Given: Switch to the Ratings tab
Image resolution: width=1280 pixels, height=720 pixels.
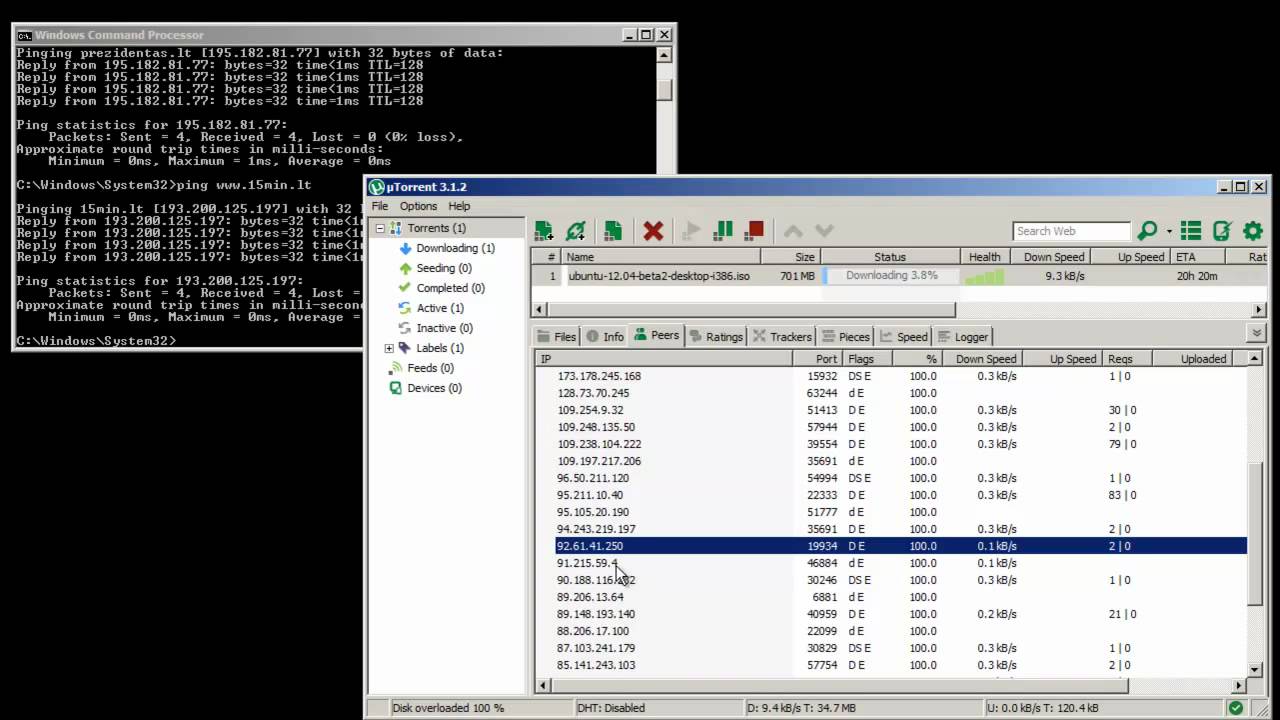Looking at the screenshot, I should tap(716, 337).
